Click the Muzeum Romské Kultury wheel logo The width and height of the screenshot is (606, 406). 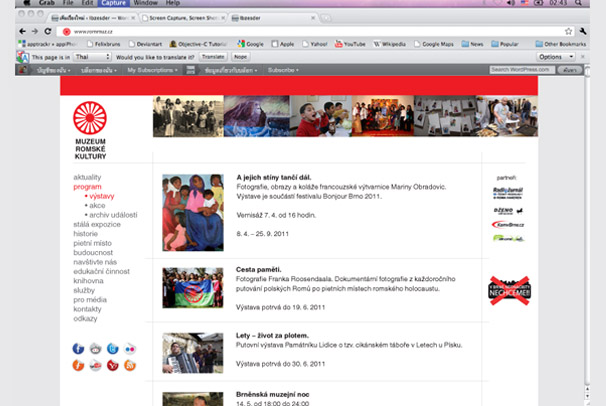90,119
